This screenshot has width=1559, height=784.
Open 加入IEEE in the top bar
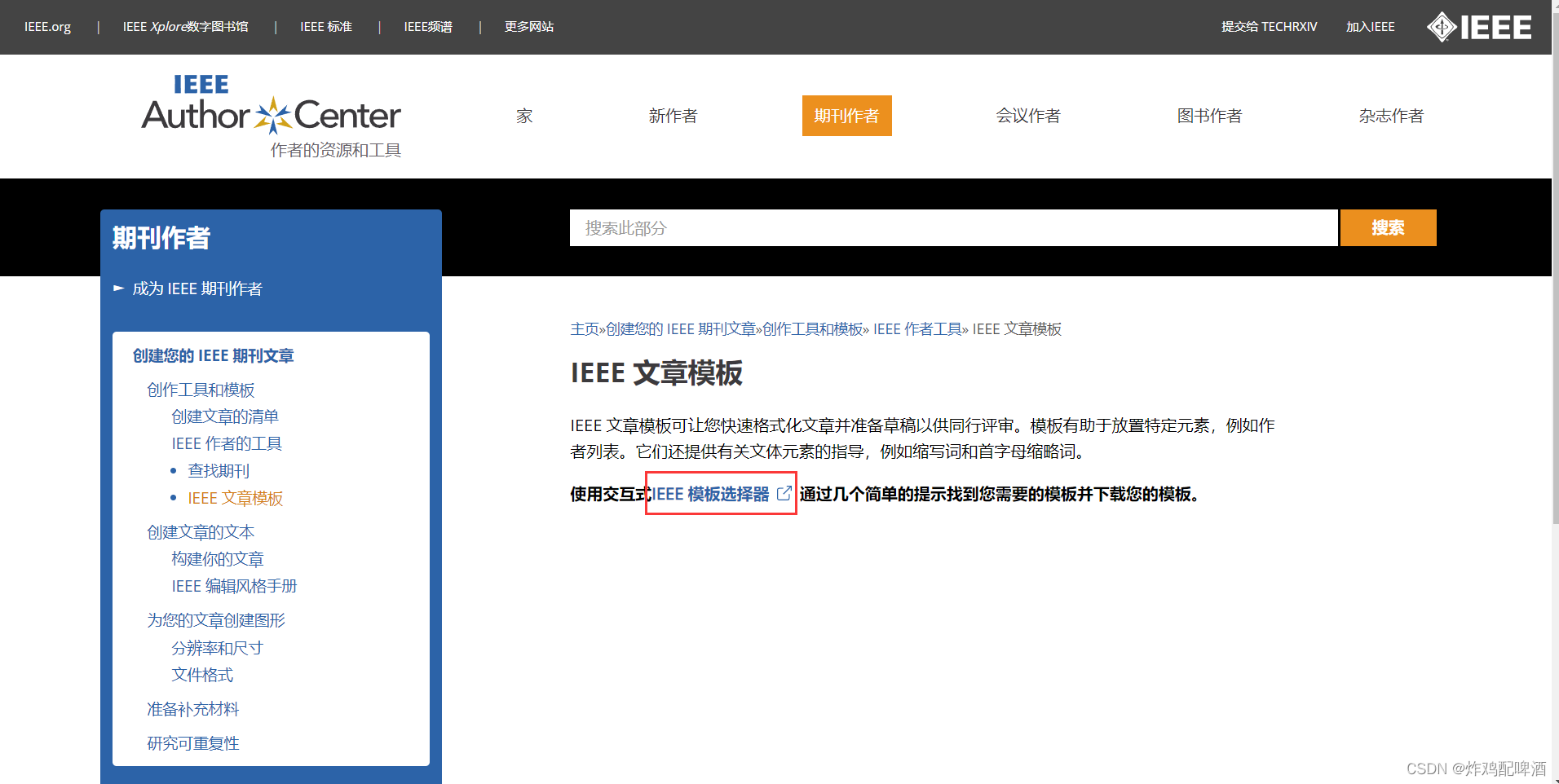(1369, 27)
